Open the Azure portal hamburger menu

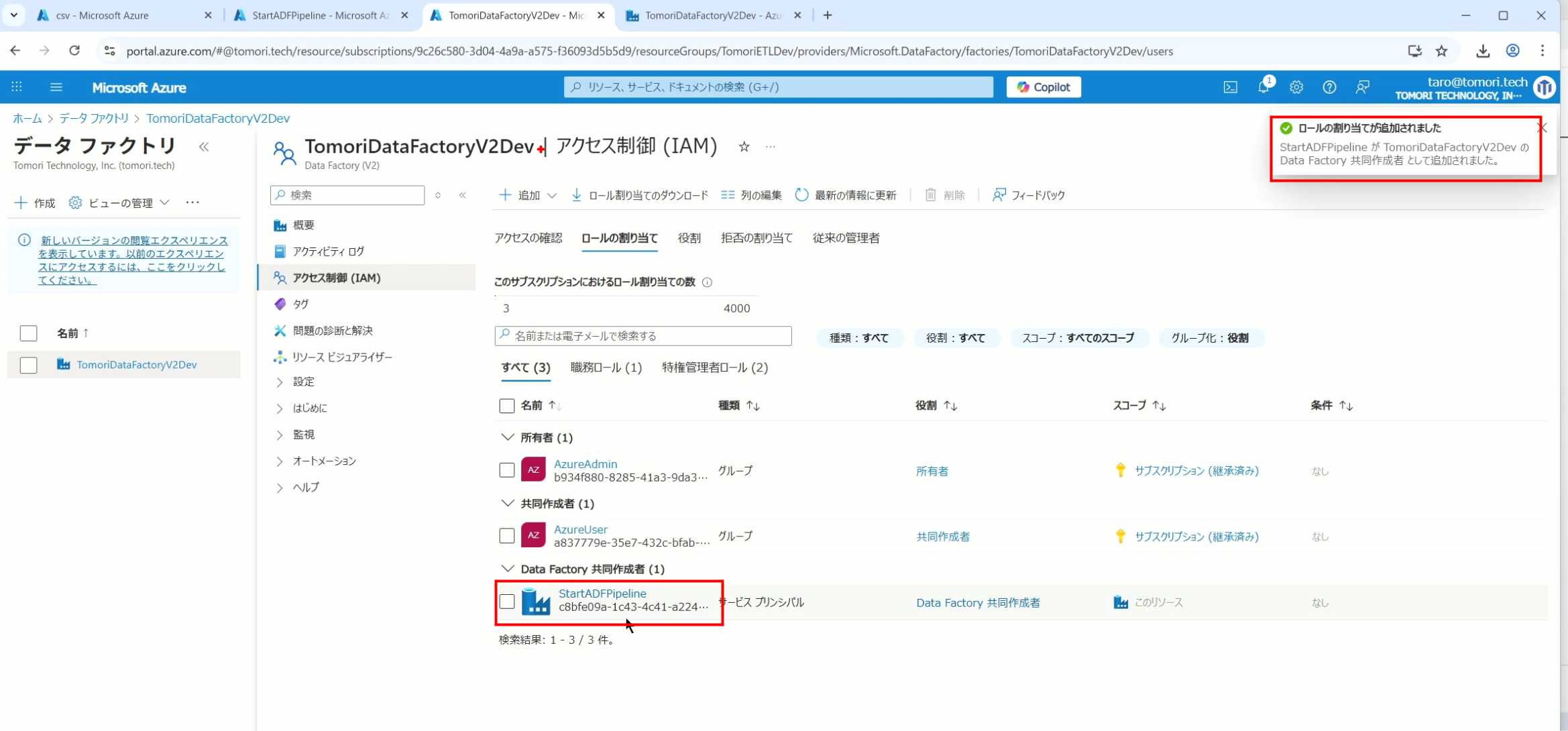56,87
